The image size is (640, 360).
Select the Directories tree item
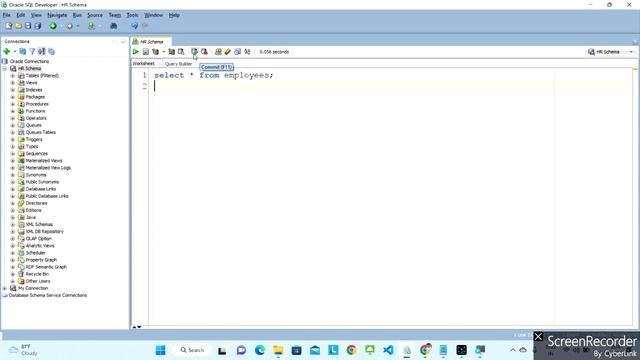(36, 203)
